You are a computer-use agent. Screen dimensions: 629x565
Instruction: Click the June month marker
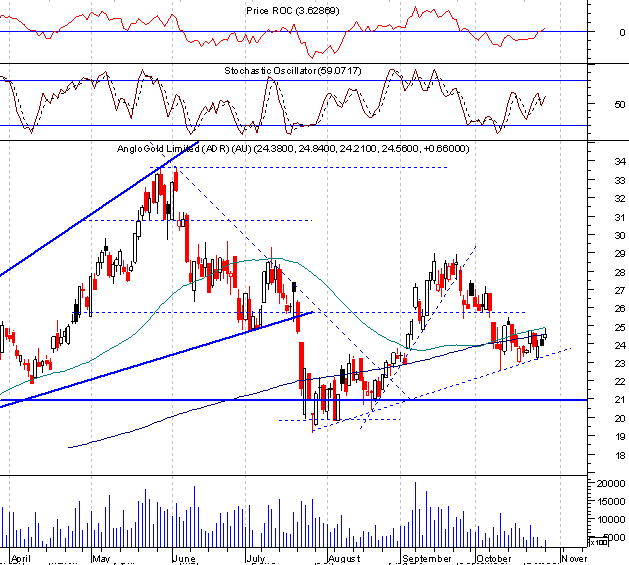[x=184, y=559]
